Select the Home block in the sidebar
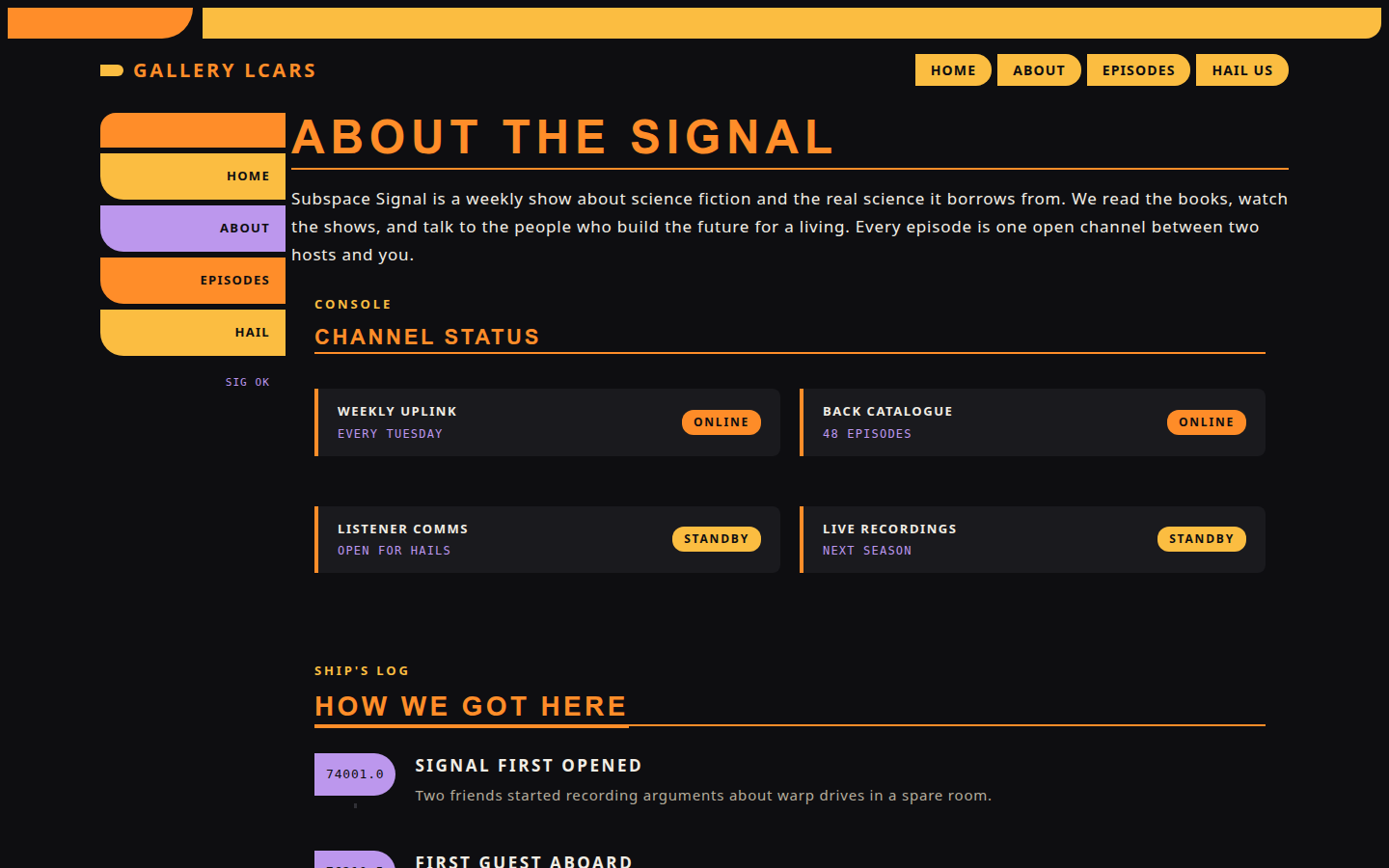1389x868 pixels. [x=193, y=176]
